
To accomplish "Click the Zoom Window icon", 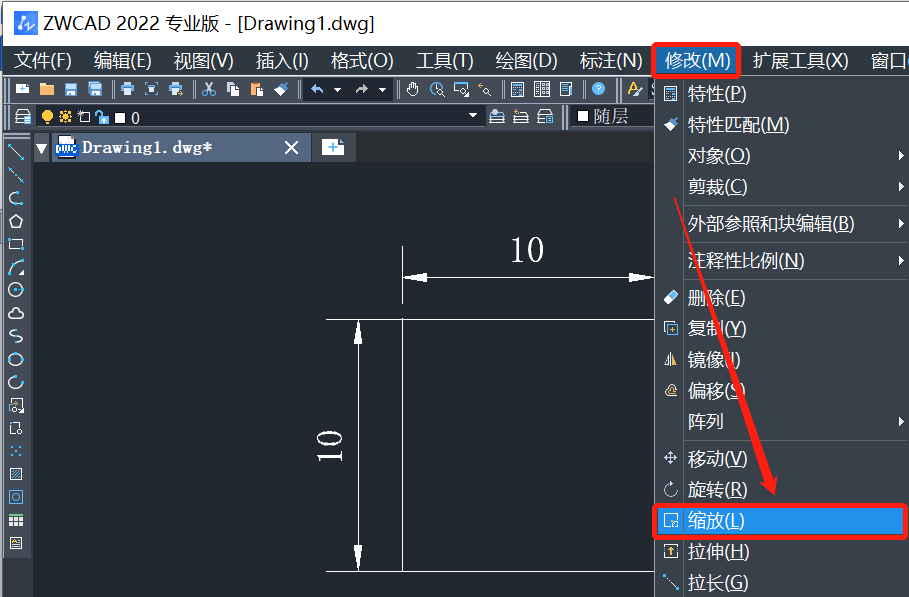I will [x=461, y=89].
